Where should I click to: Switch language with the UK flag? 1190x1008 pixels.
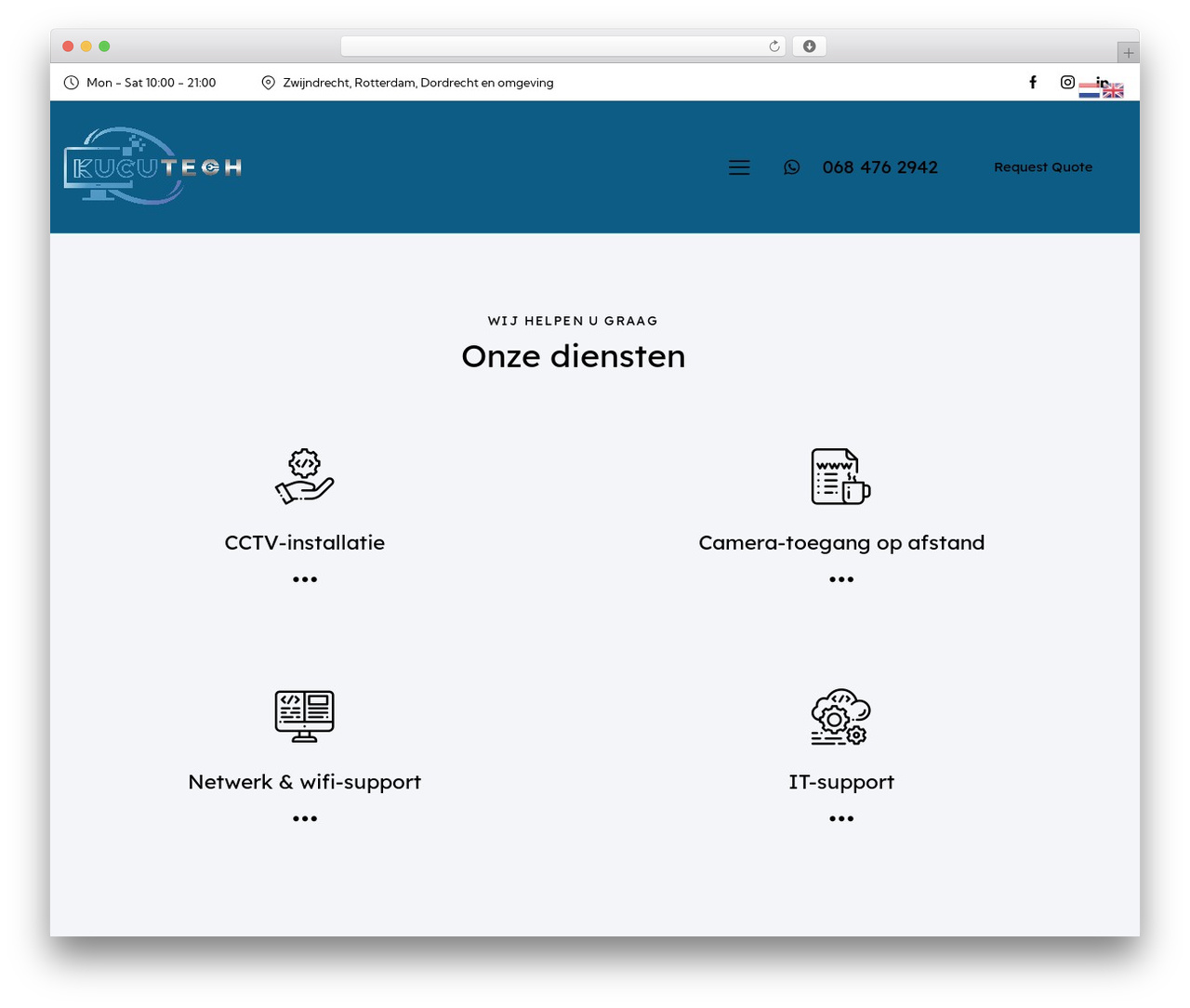(1113, 91)
